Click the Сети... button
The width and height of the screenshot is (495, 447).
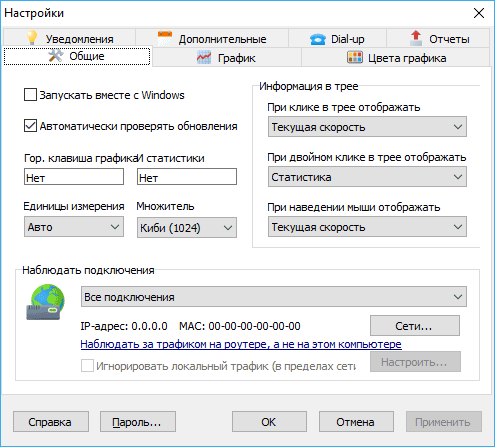coord(415,326)
